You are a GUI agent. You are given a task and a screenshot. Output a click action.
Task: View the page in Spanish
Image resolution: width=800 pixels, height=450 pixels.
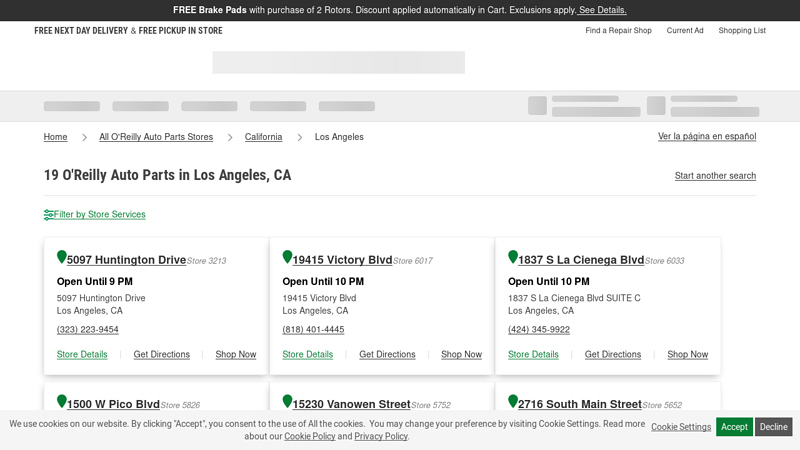pyautogui.click(x=706, y=136)
